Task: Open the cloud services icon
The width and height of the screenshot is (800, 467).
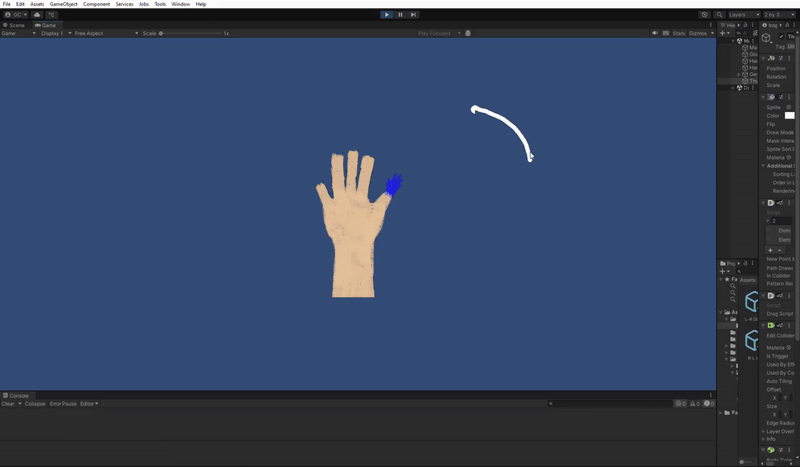Action: pyautogui.click(x=37, y=15)
